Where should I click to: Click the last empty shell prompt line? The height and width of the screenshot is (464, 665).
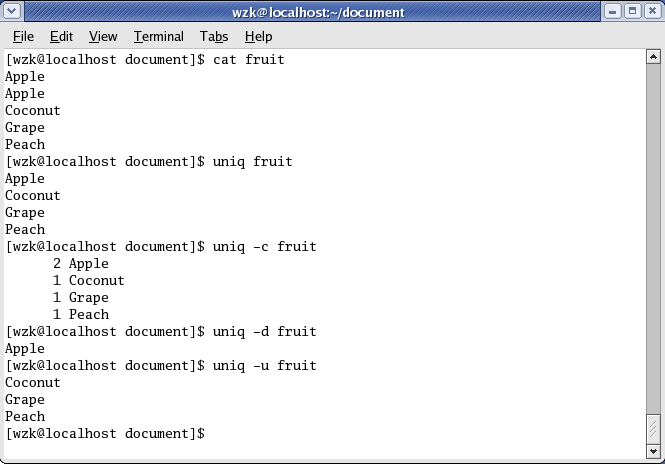point(105,433)
